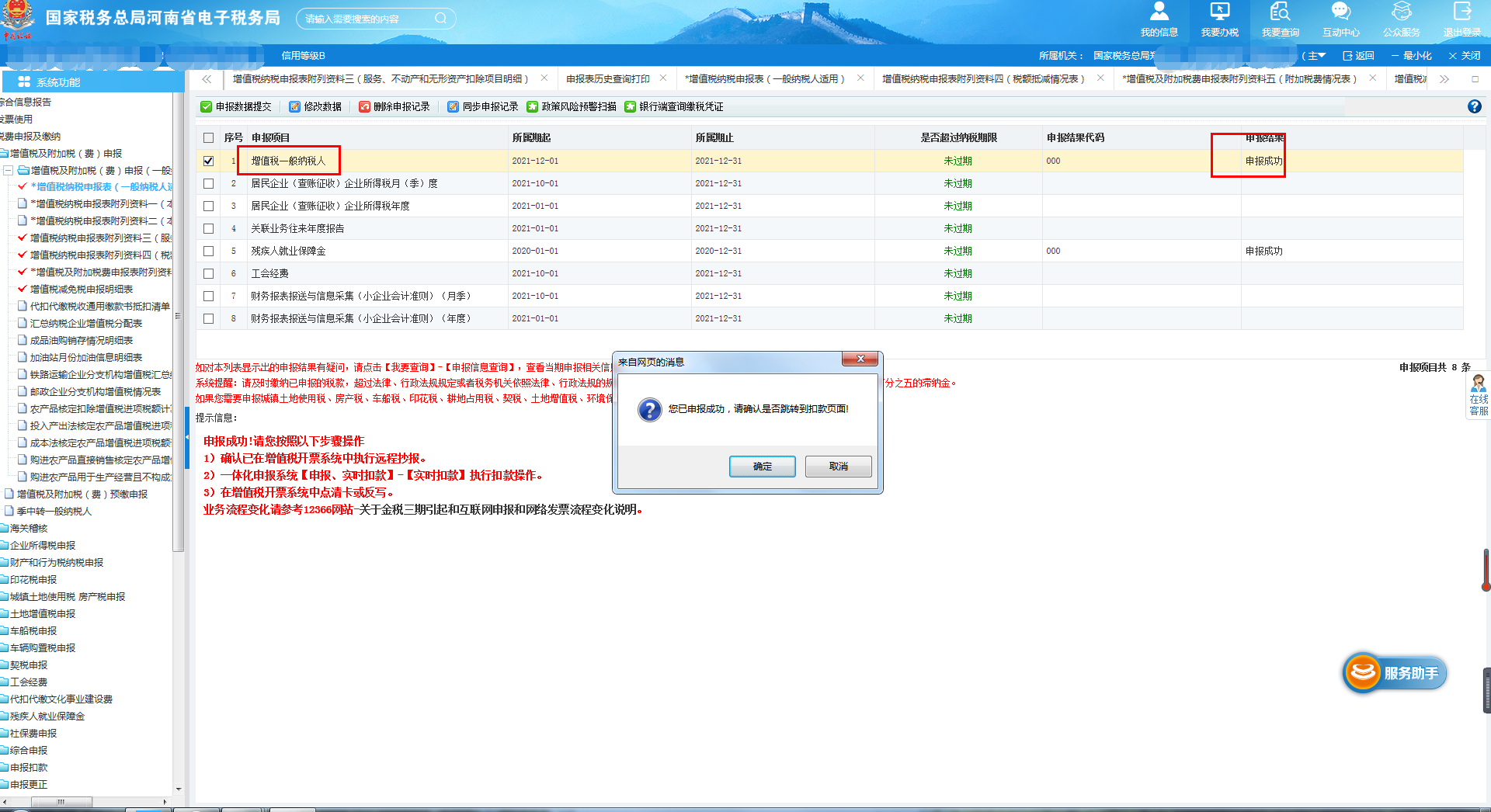Open 公众服务 icon
1491x812 pixels.
(x=1401, y=19)
